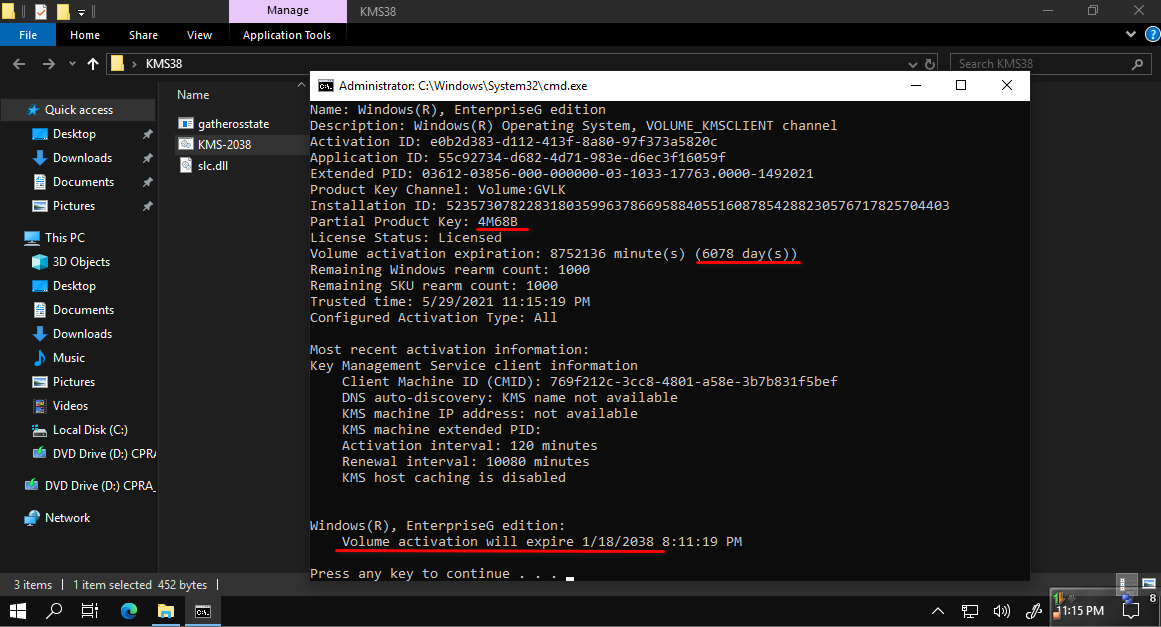Switch to large icons view layout
The height and width of the screenshot is (627, 1161).
[x=1148, y=584]
